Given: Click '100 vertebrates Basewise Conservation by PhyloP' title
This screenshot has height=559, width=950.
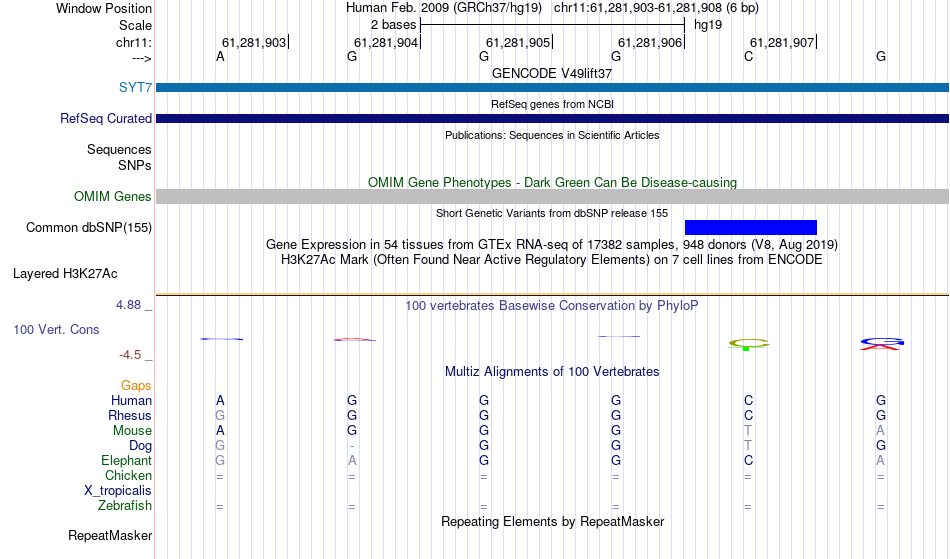Looking at the screenshot, I should tap(552, 305).
